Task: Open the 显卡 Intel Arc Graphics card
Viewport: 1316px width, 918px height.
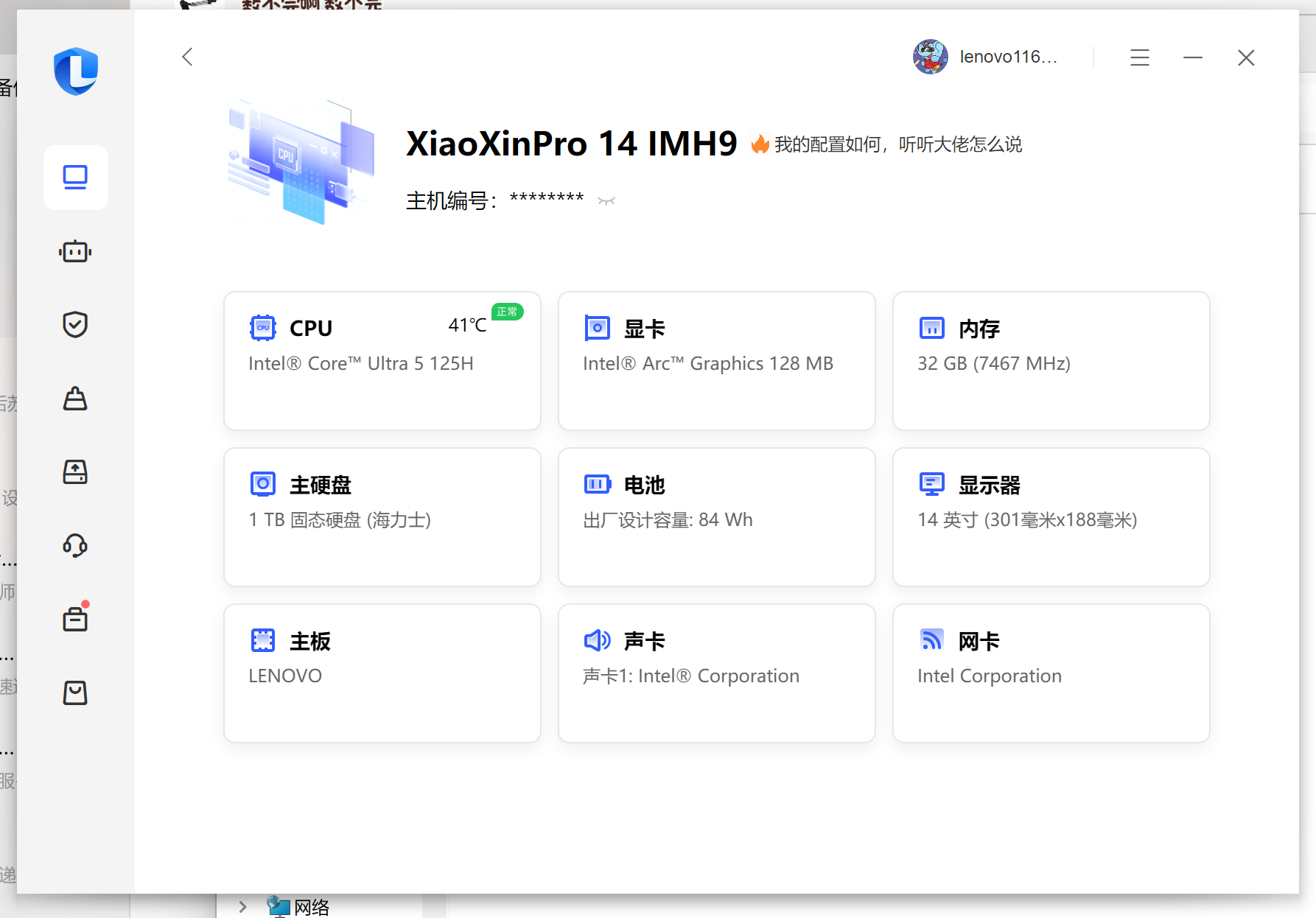Action: pyautogui.click(x=717, y=361)
